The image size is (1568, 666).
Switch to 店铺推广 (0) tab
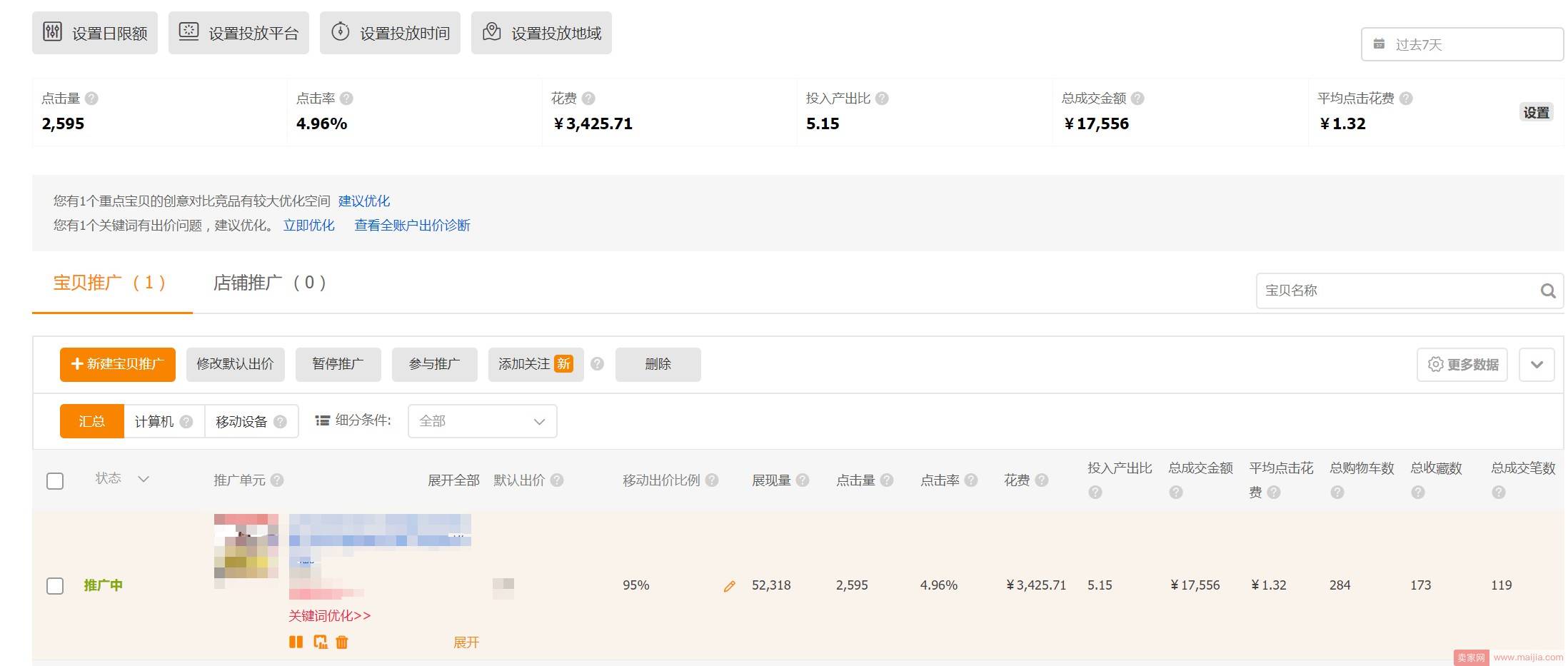point(270,283)
